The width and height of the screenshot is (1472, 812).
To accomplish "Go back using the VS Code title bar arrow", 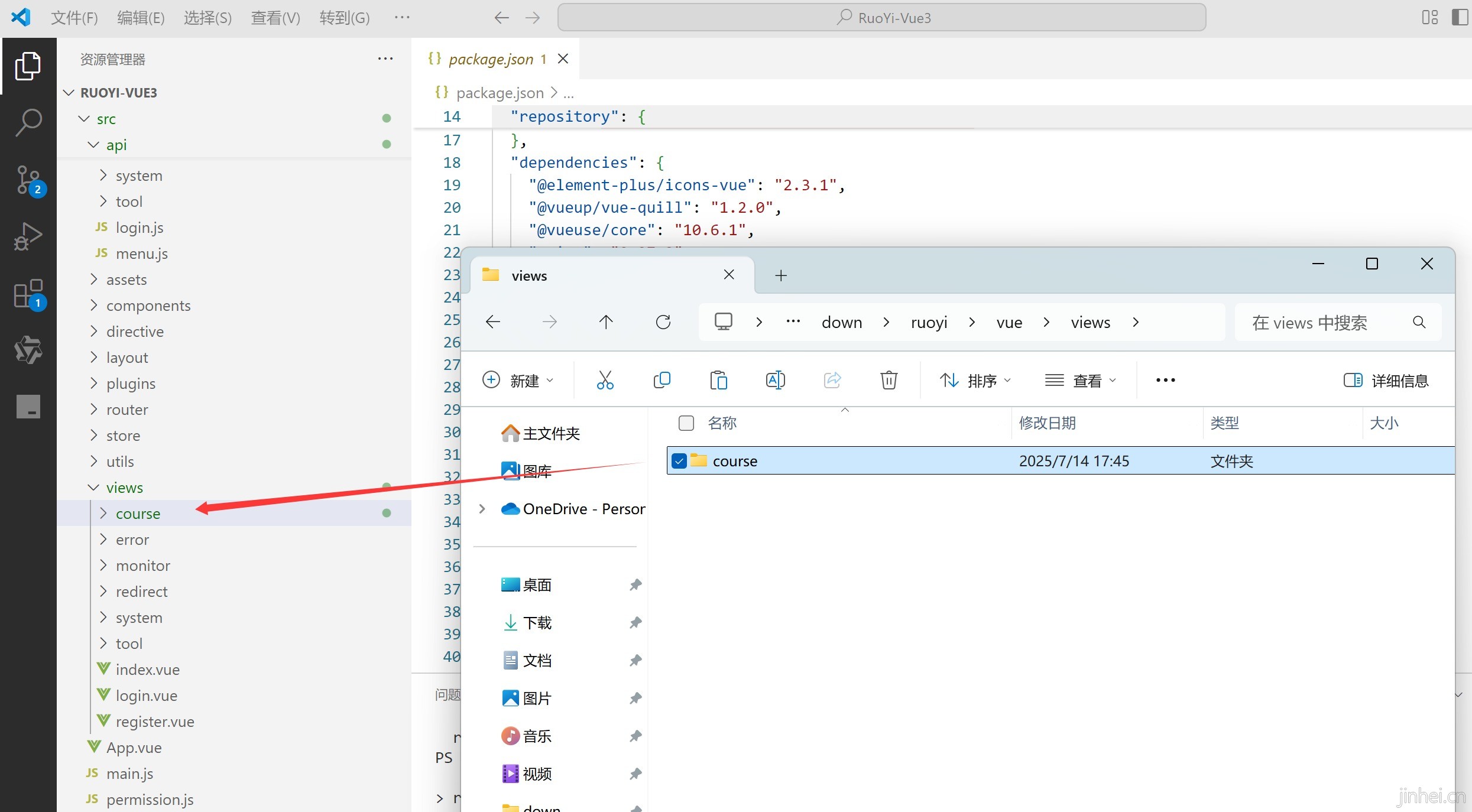I will [501, 18].
